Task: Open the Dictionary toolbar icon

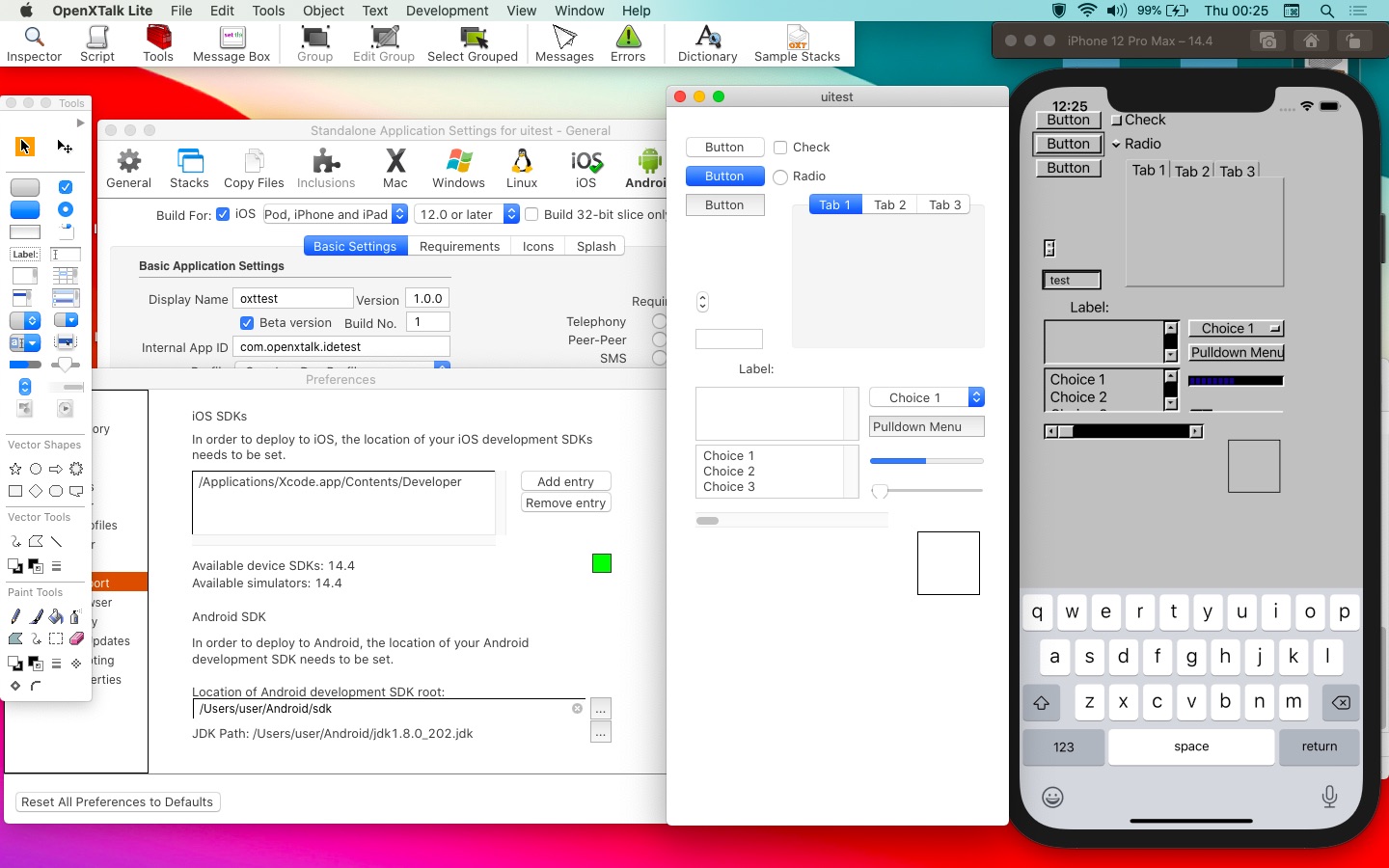Action: [x=707, y=43]
